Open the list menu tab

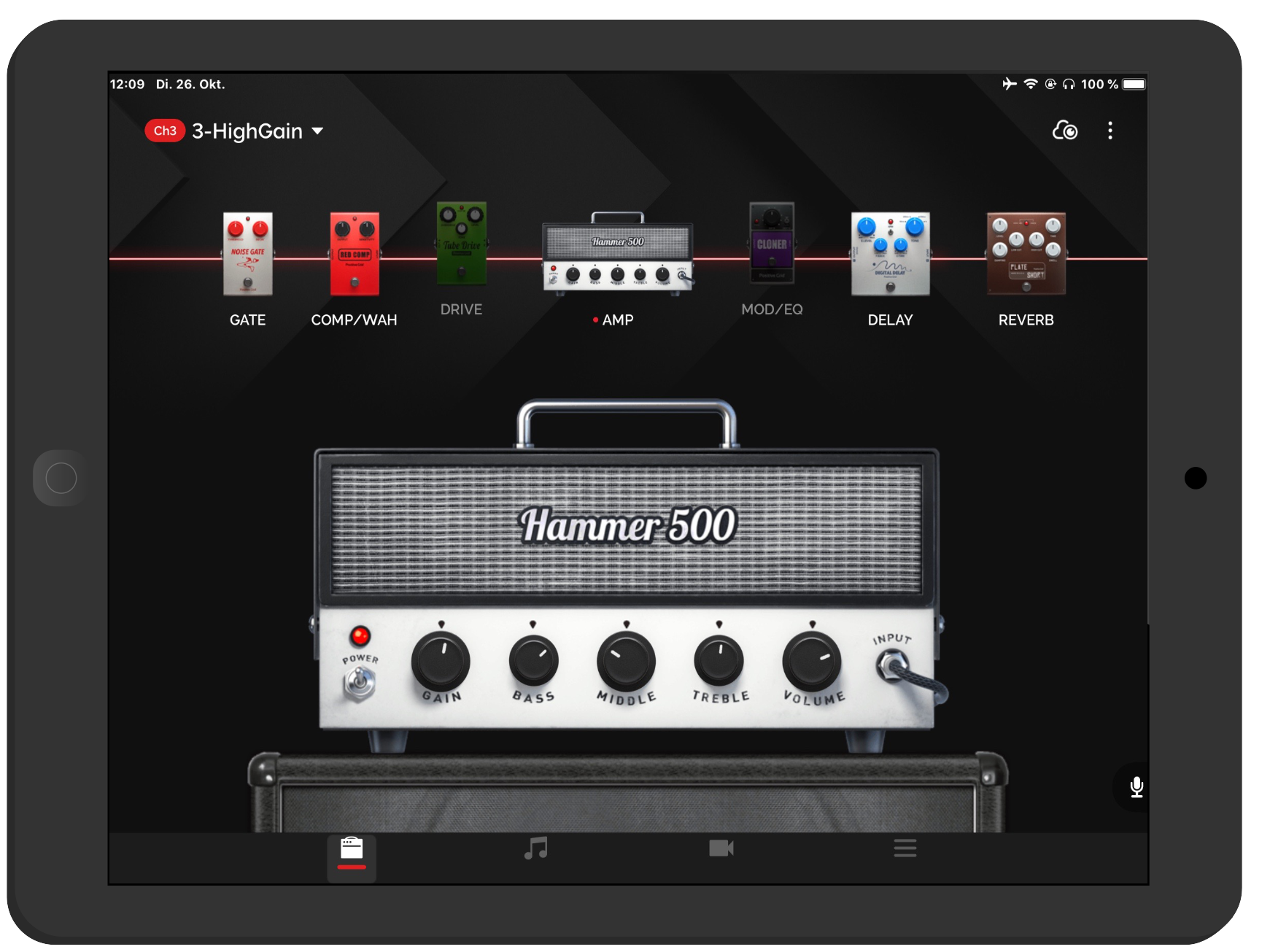pos(905,848)
